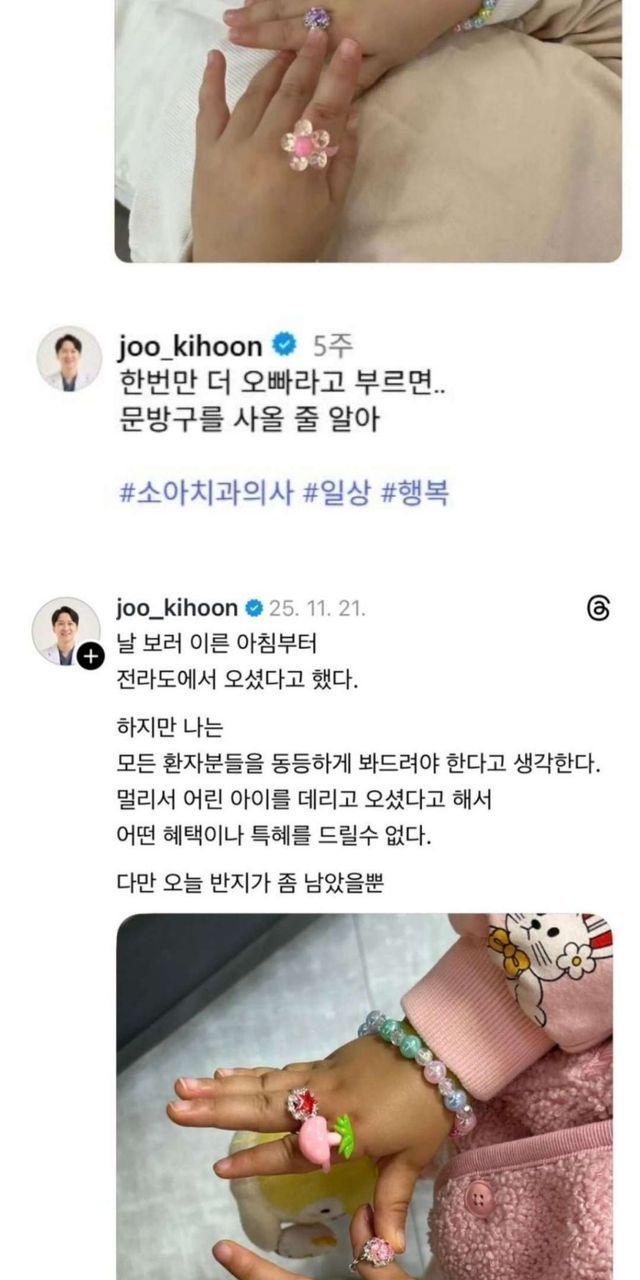This screenshot has width=640, height=1280.
Task: Click the 5주 timestamp
Action: pos(332,347)
